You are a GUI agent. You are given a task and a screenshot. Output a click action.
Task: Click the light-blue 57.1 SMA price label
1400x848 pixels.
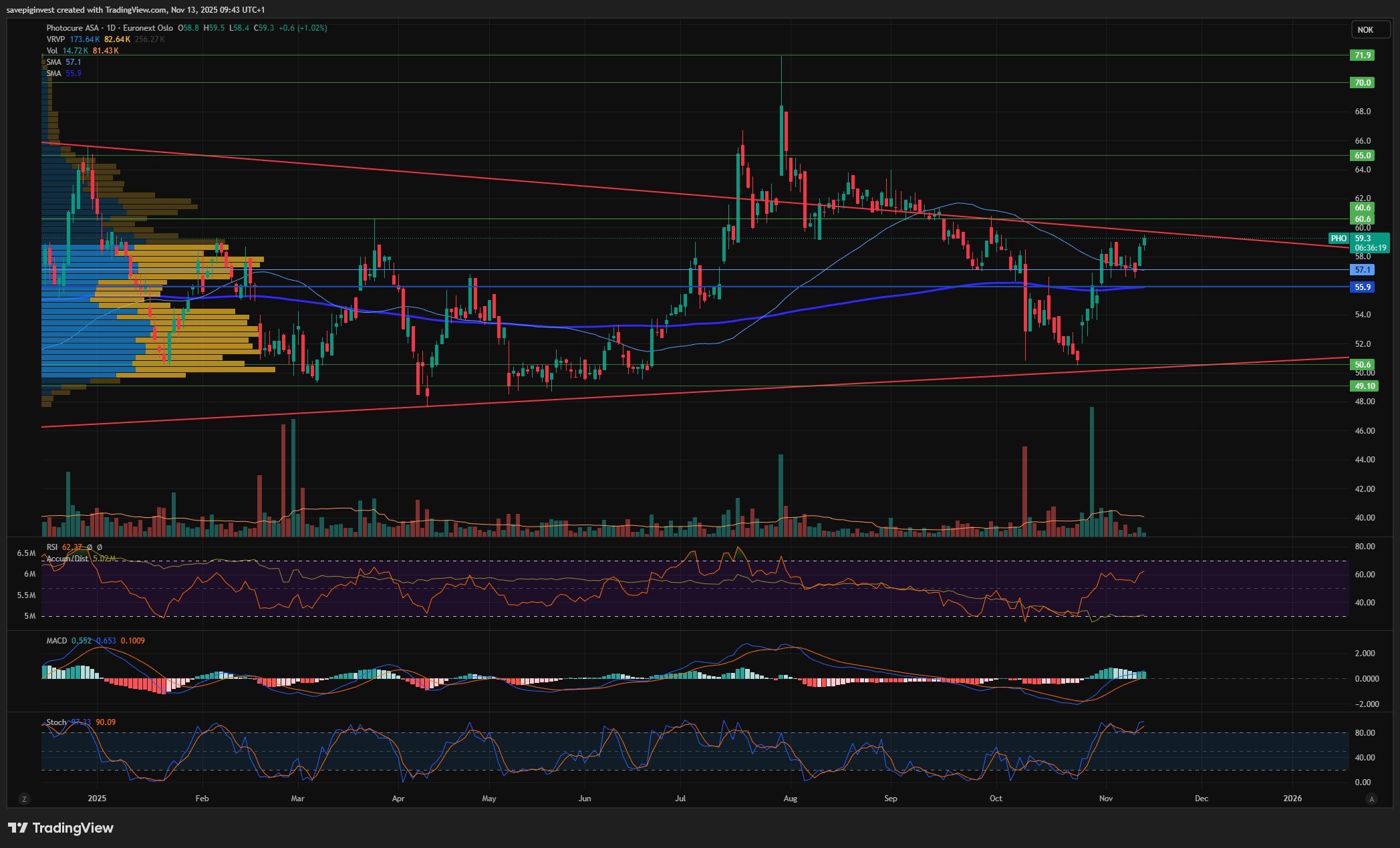click(1362, 270)
